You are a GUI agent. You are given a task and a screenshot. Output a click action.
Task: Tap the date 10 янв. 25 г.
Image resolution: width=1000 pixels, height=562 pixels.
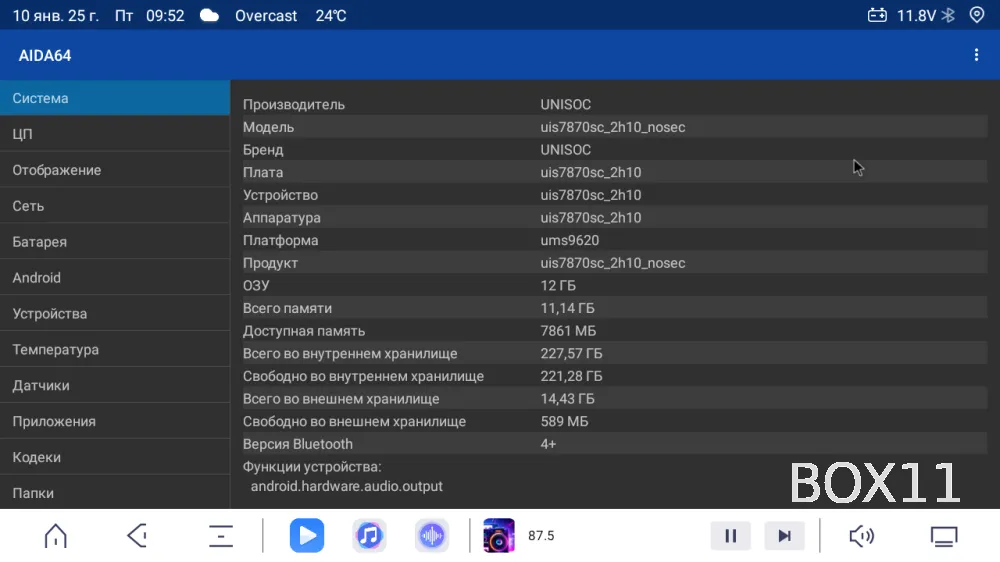[x=55, y=16]
